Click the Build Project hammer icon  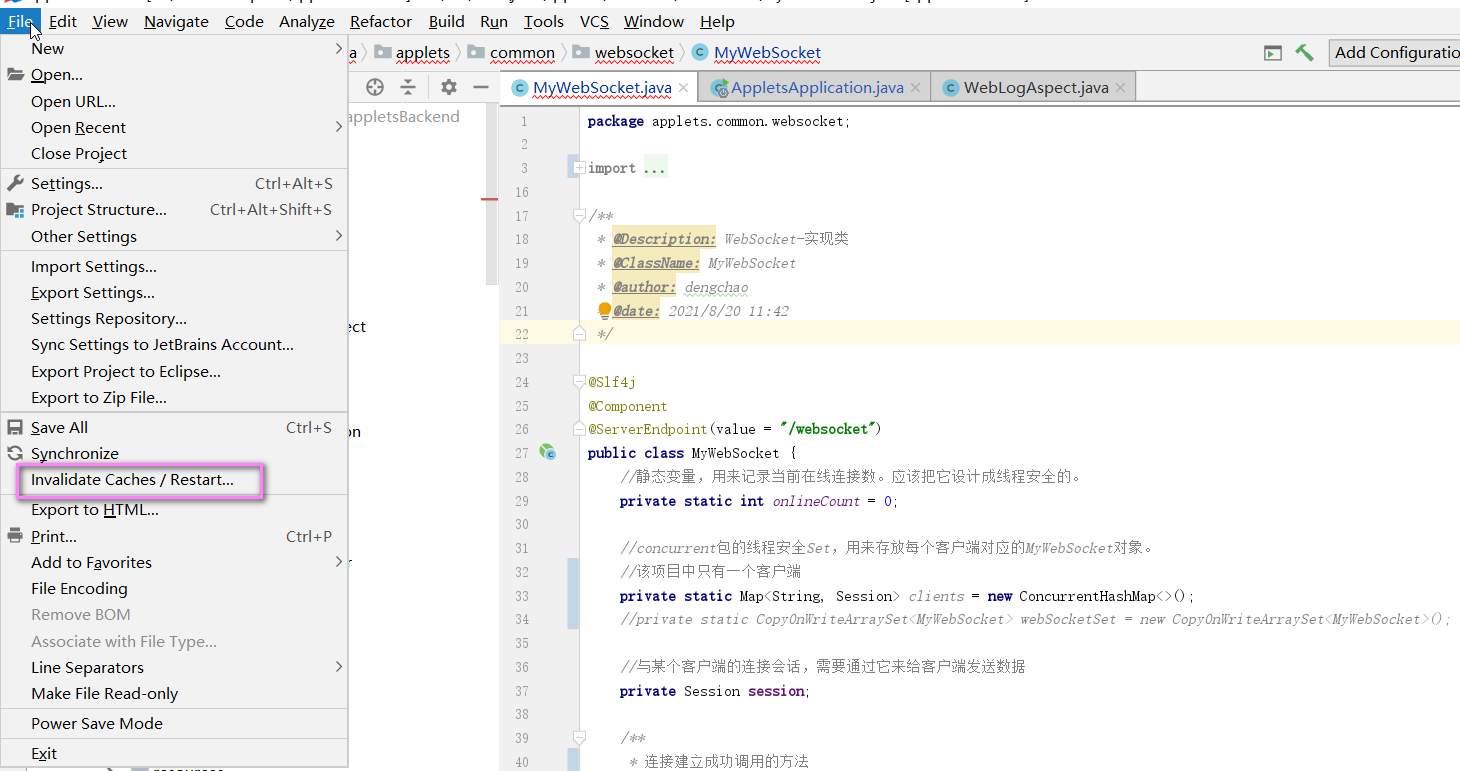(1304, 52)
